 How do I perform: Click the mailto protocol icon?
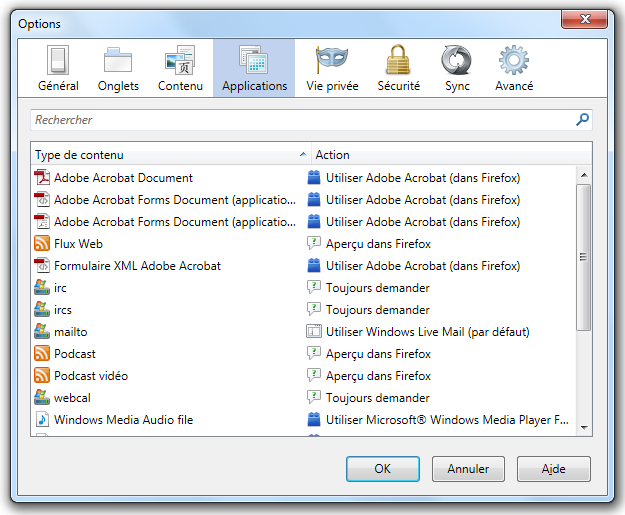click(x=42, y=331)
